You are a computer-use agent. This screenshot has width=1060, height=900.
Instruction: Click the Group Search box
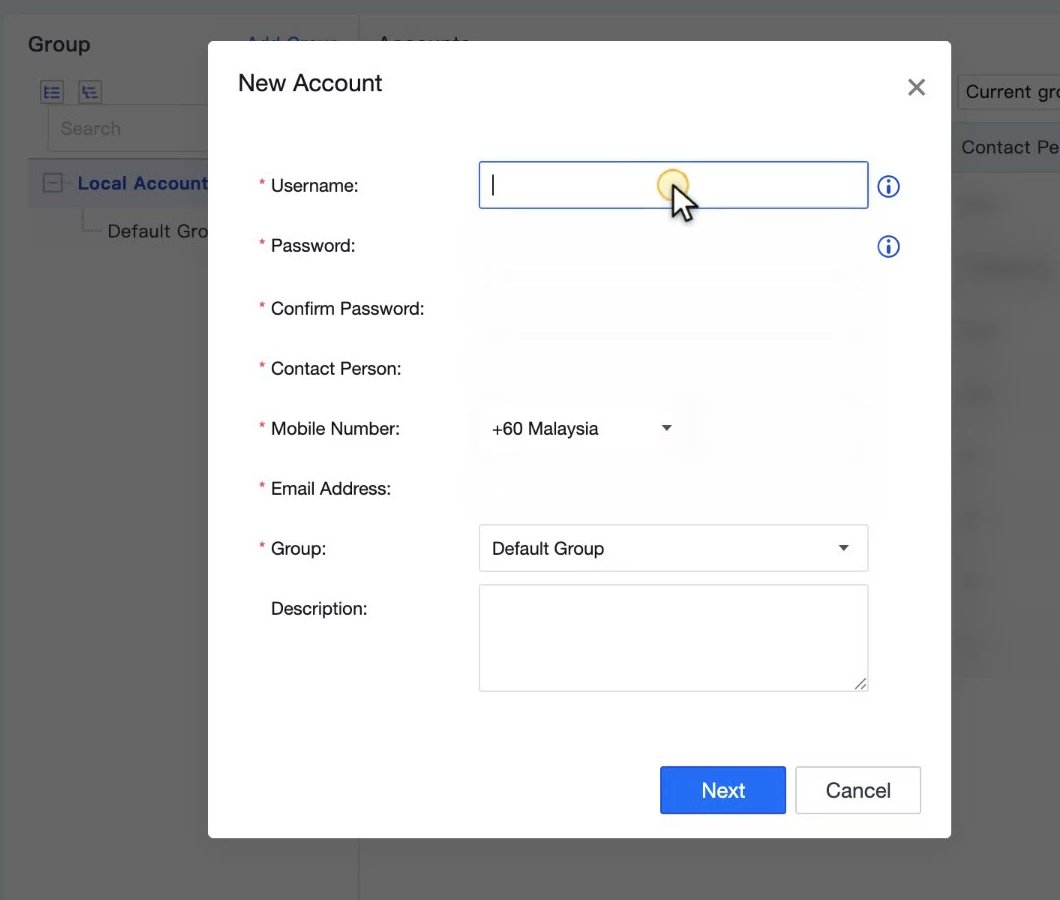pos(128,128)
